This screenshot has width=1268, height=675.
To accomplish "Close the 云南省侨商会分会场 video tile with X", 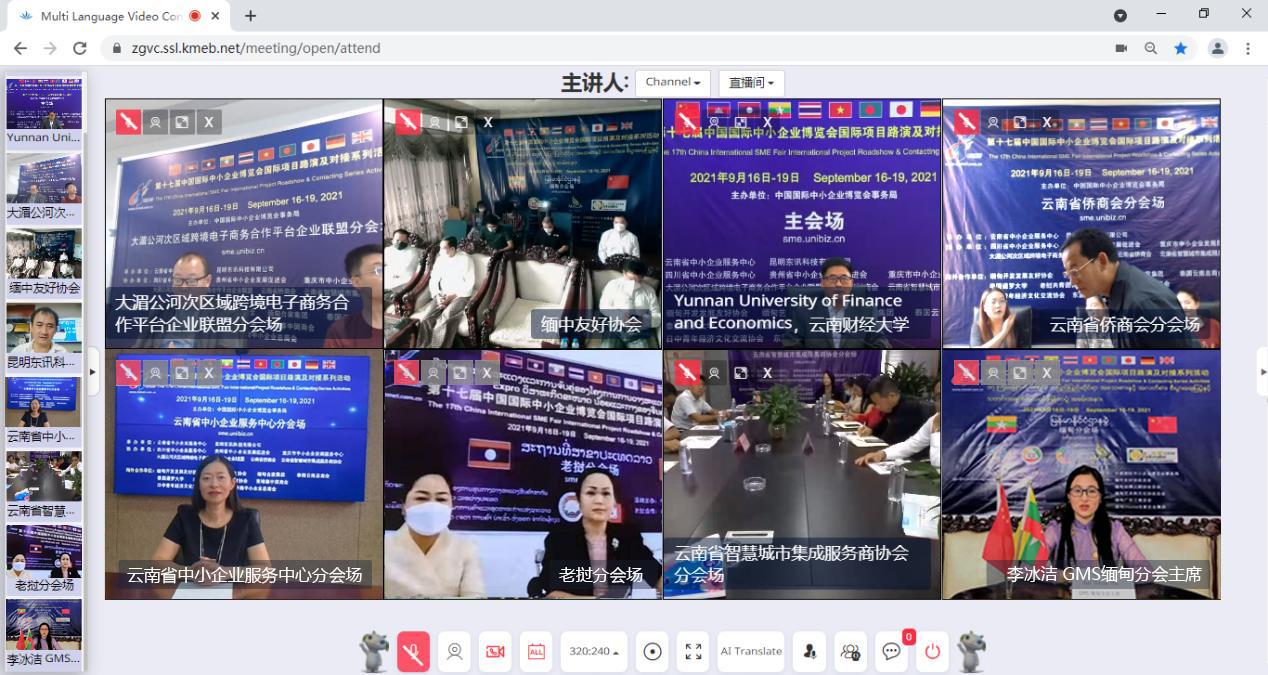I will coord(1047,122).
